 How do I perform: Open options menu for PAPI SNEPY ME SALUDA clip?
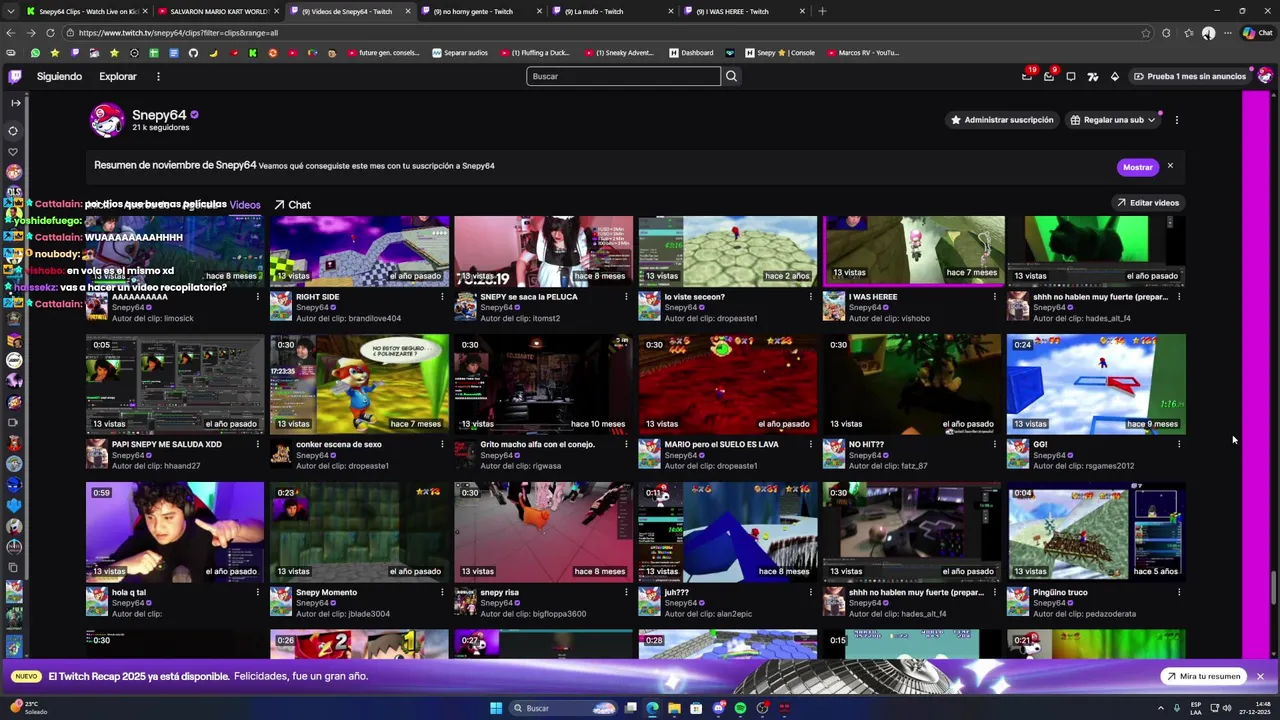(x=258, y=444)
